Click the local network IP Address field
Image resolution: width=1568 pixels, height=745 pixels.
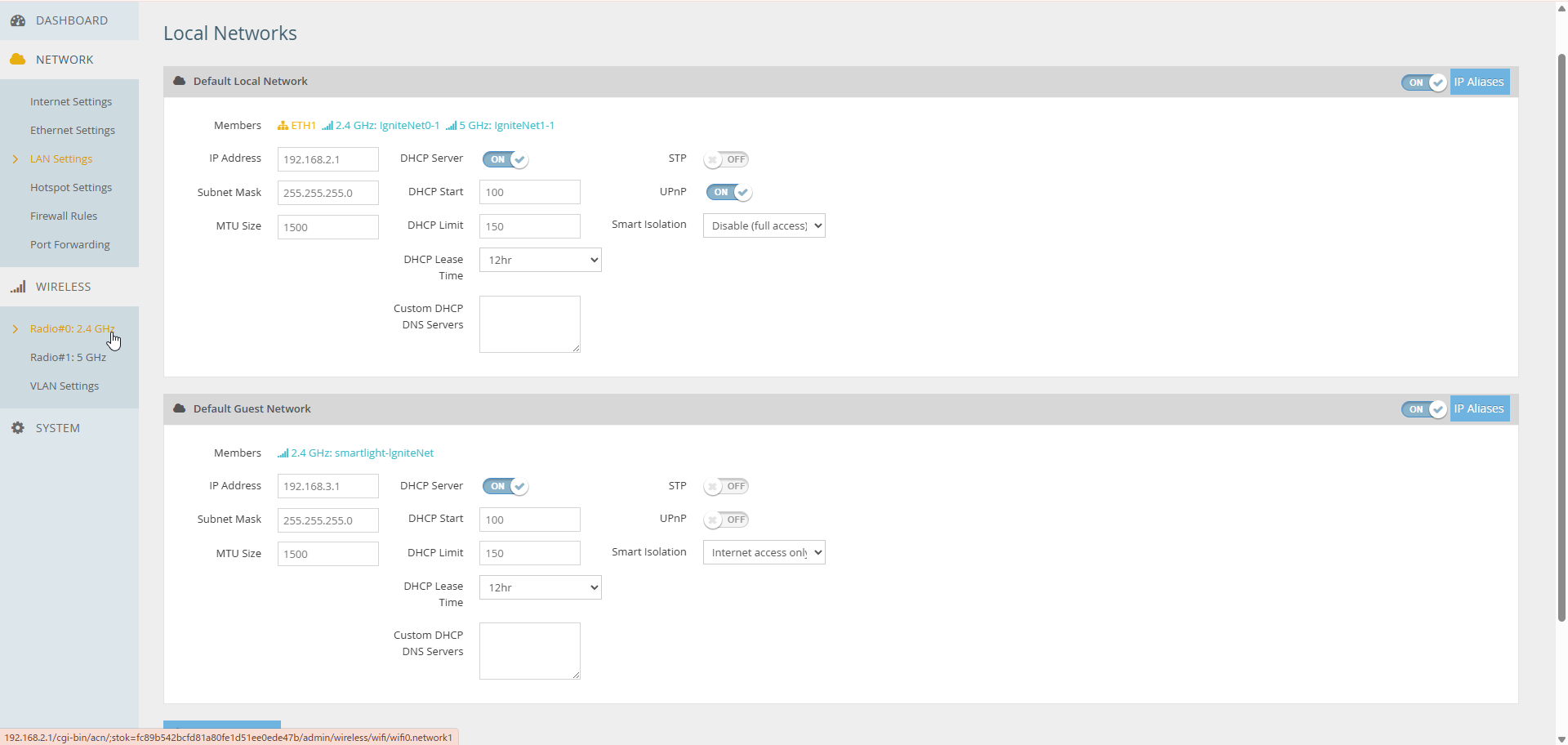327,159
